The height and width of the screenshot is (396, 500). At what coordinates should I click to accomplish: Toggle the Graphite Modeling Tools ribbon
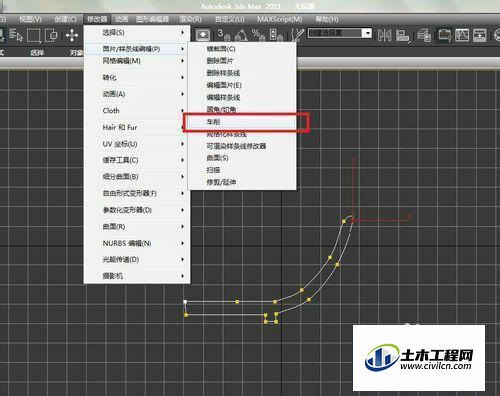click(x=444, y=35)
